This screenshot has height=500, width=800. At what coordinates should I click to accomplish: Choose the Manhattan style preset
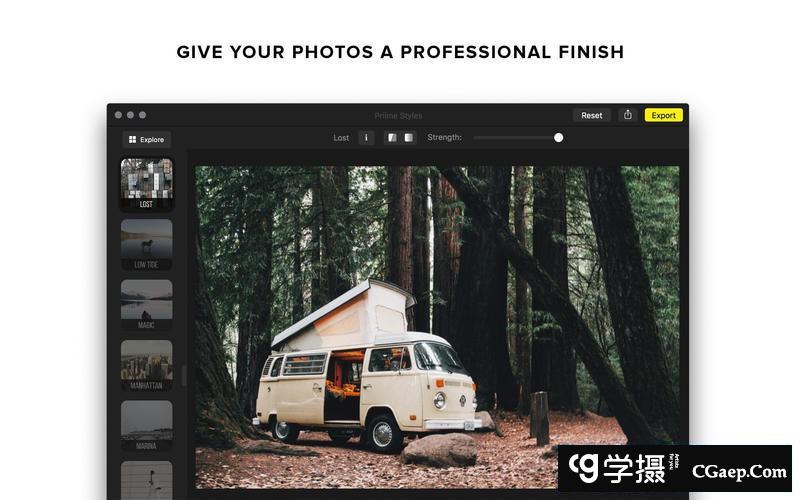(146, 365)
